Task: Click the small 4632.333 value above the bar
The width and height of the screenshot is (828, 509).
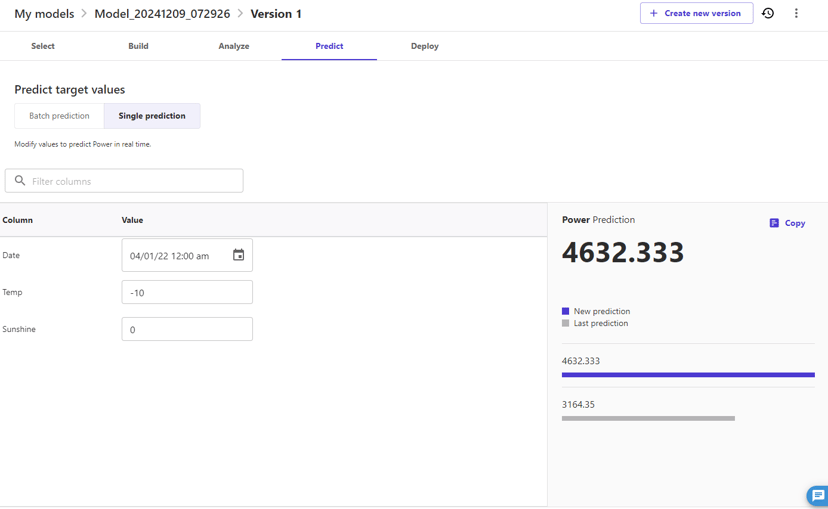Action: pyautogui.click(x=581, y=361)
